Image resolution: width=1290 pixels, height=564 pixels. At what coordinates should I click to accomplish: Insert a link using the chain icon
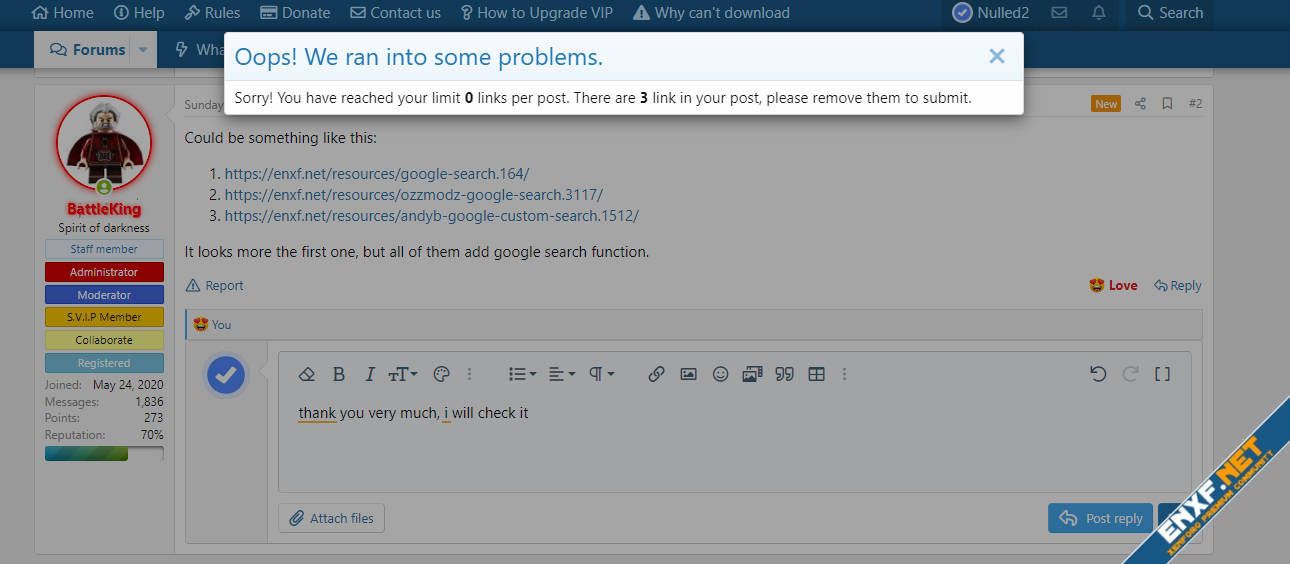[656, 374]
